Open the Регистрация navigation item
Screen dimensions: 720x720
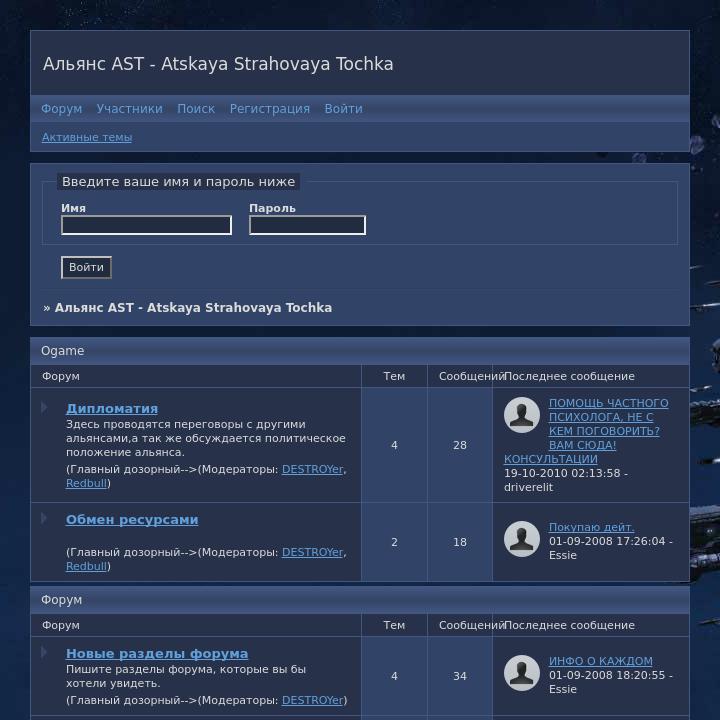click(x=270, y=109)
